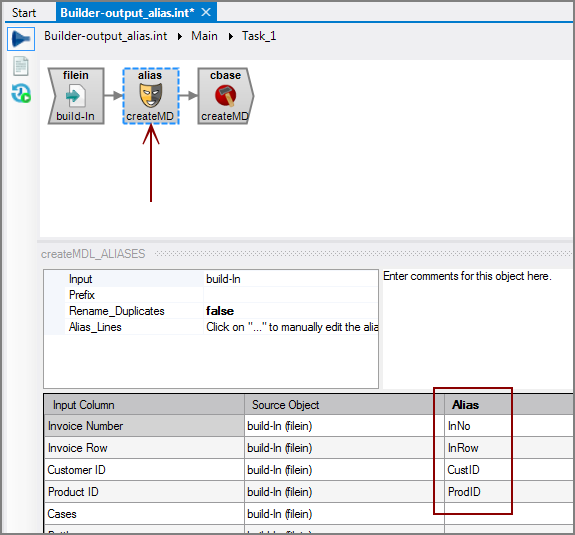Close the Builder-output_alias.int tab

tap(206, 12)
